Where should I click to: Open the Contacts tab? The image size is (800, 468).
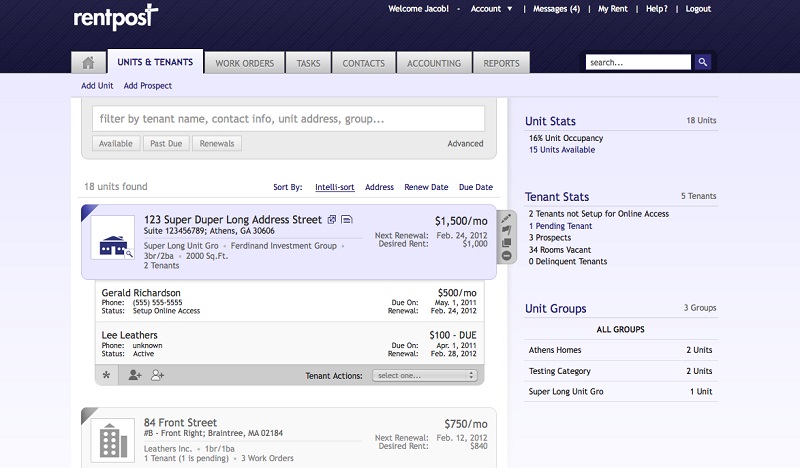click(x=364, y=63)
